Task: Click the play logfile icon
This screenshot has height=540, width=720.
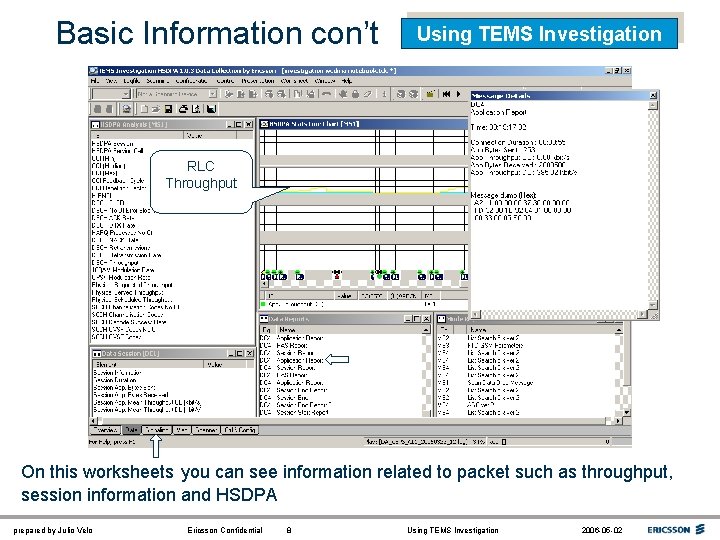Action: 458,94
